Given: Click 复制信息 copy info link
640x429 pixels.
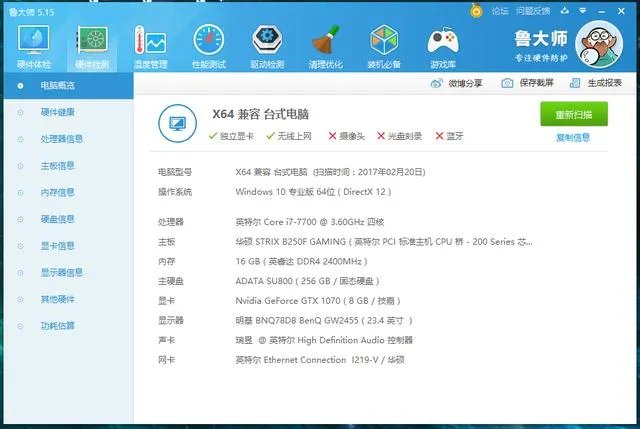Looking at the screenshot, I should click(x=573, y=138).
